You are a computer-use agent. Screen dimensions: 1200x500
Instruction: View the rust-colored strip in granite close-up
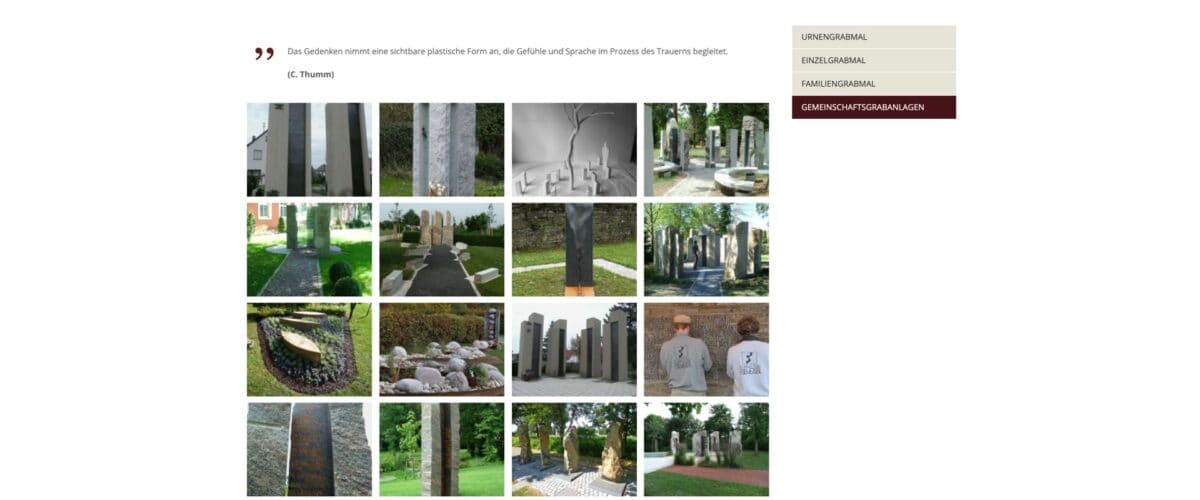click(309, 450)
